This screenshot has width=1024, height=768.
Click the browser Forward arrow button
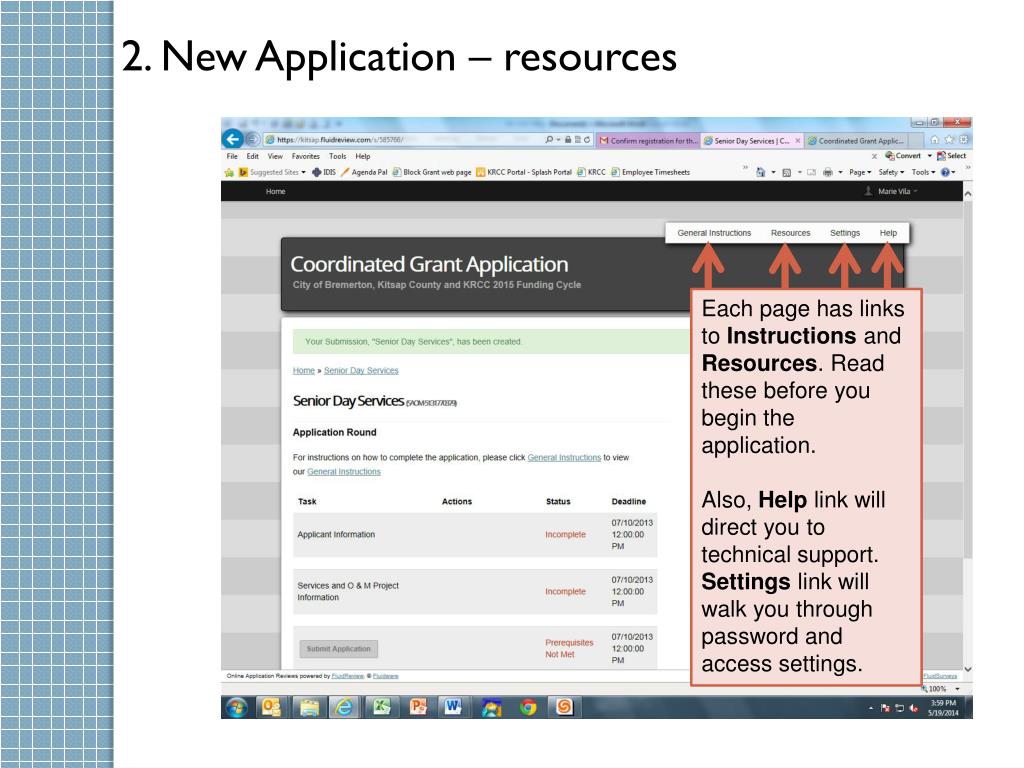coord(252,139)
